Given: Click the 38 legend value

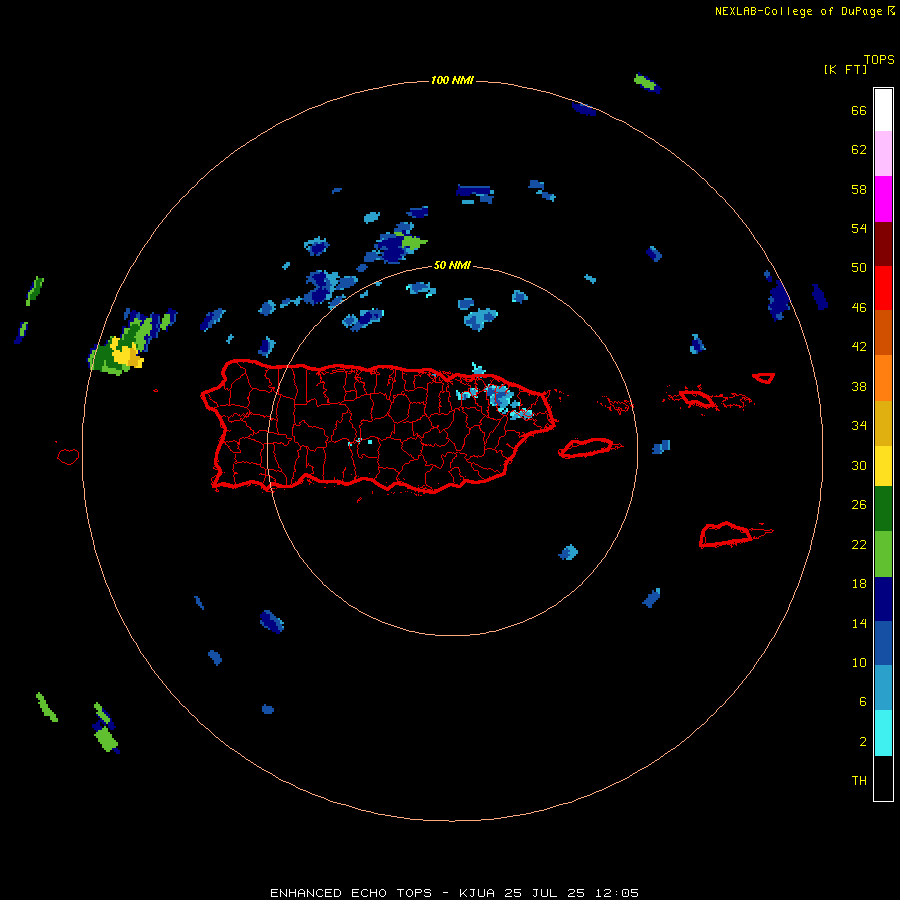Looking at the screenshot, I should (859, 386).
